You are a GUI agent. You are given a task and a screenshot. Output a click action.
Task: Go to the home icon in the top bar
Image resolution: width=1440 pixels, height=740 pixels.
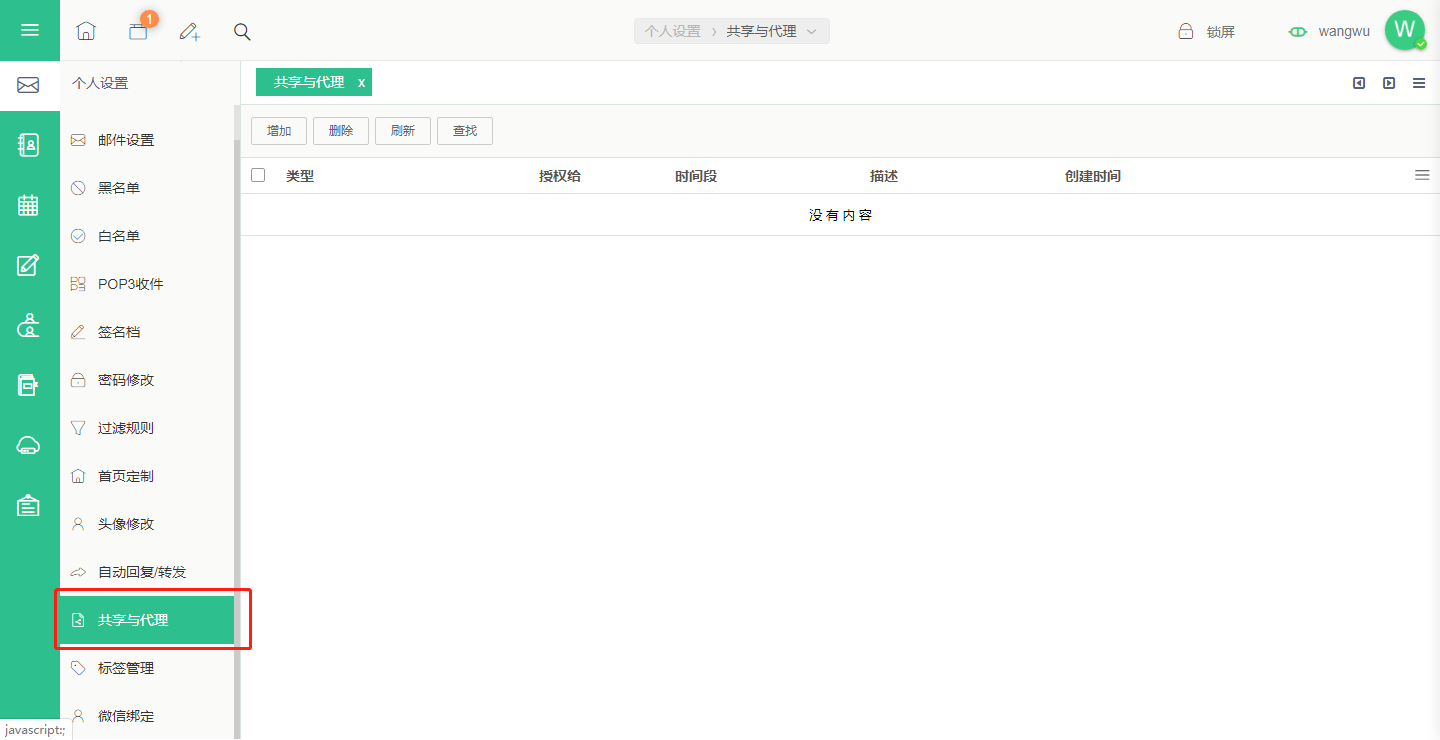[x=86, y=31]
